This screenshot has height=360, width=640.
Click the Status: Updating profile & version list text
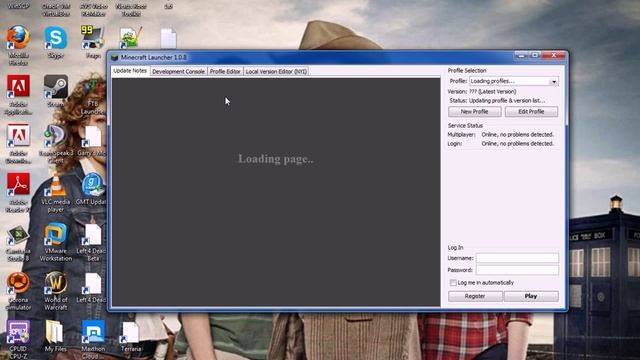click(x=497, y=100)
